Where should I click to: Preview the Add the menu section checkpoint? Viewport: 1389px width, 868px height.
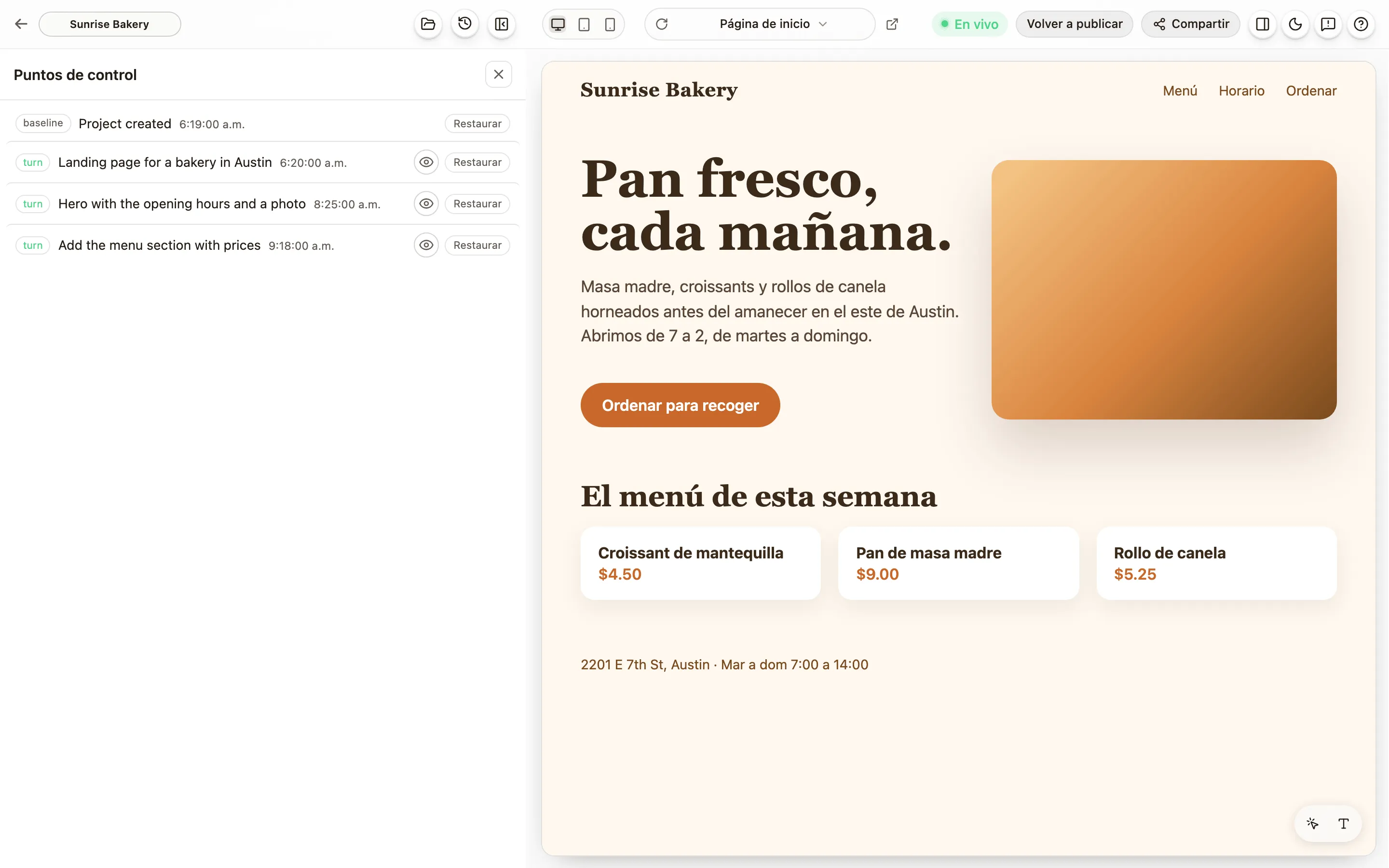[426, 245]
